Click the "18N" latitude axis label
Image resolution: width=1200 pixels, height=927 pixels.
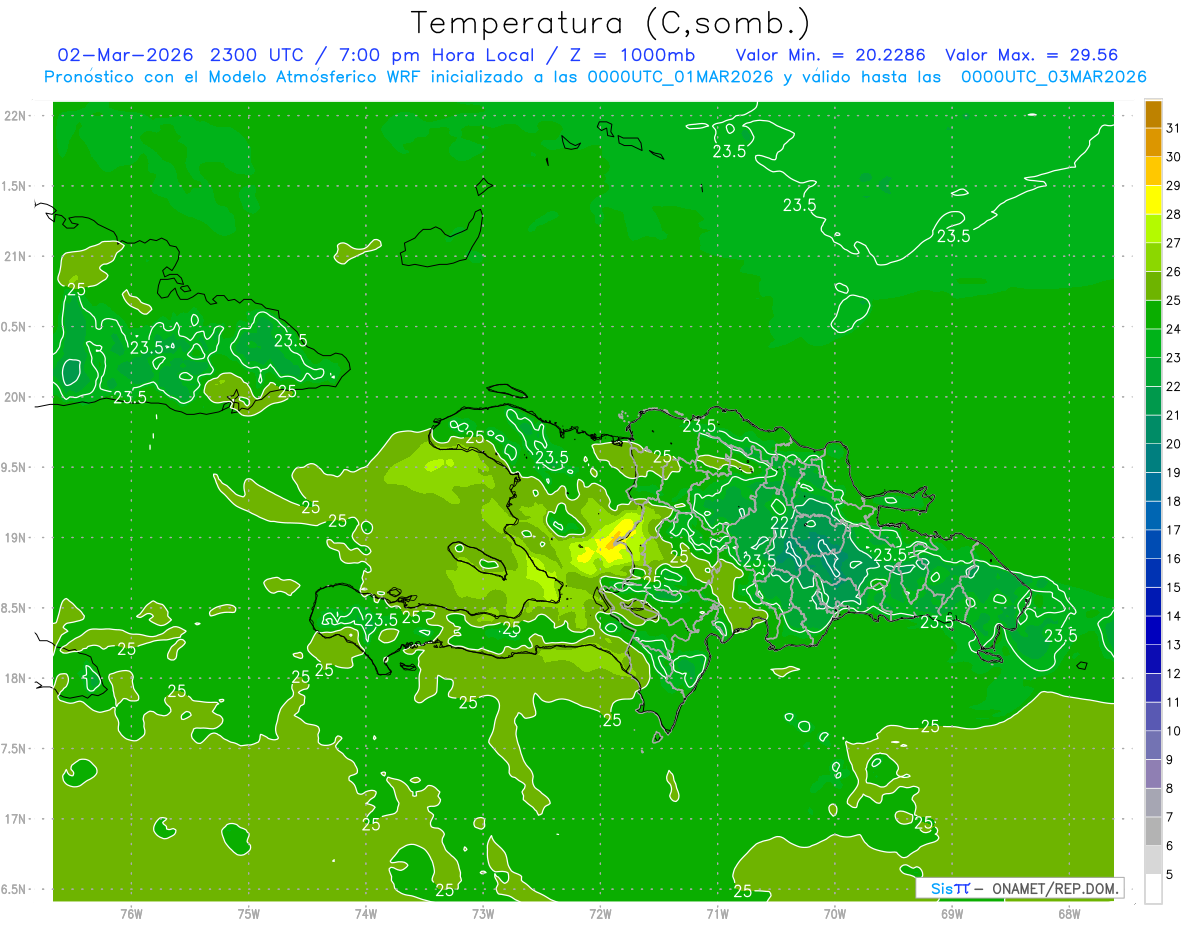pos(17,679)
